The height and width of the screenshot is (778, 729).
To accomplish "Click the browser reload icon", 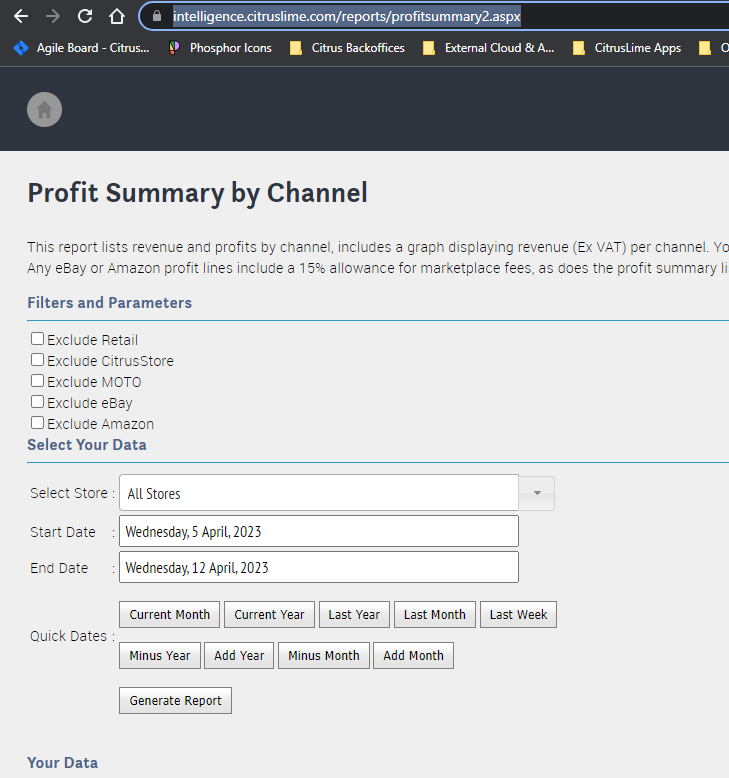I will coord(85,16).
